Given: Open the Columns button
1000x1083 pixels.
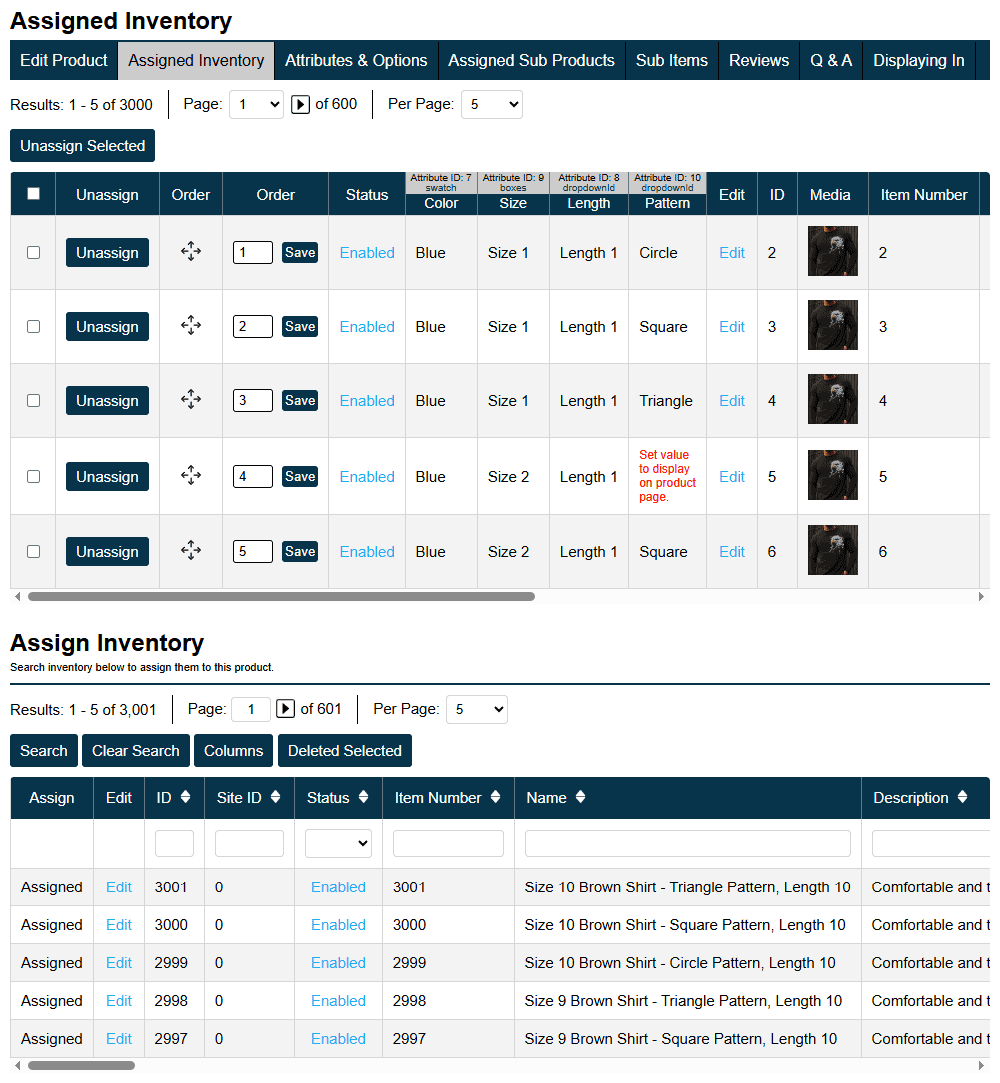Looking at the screenshot, I should [233, 750].
